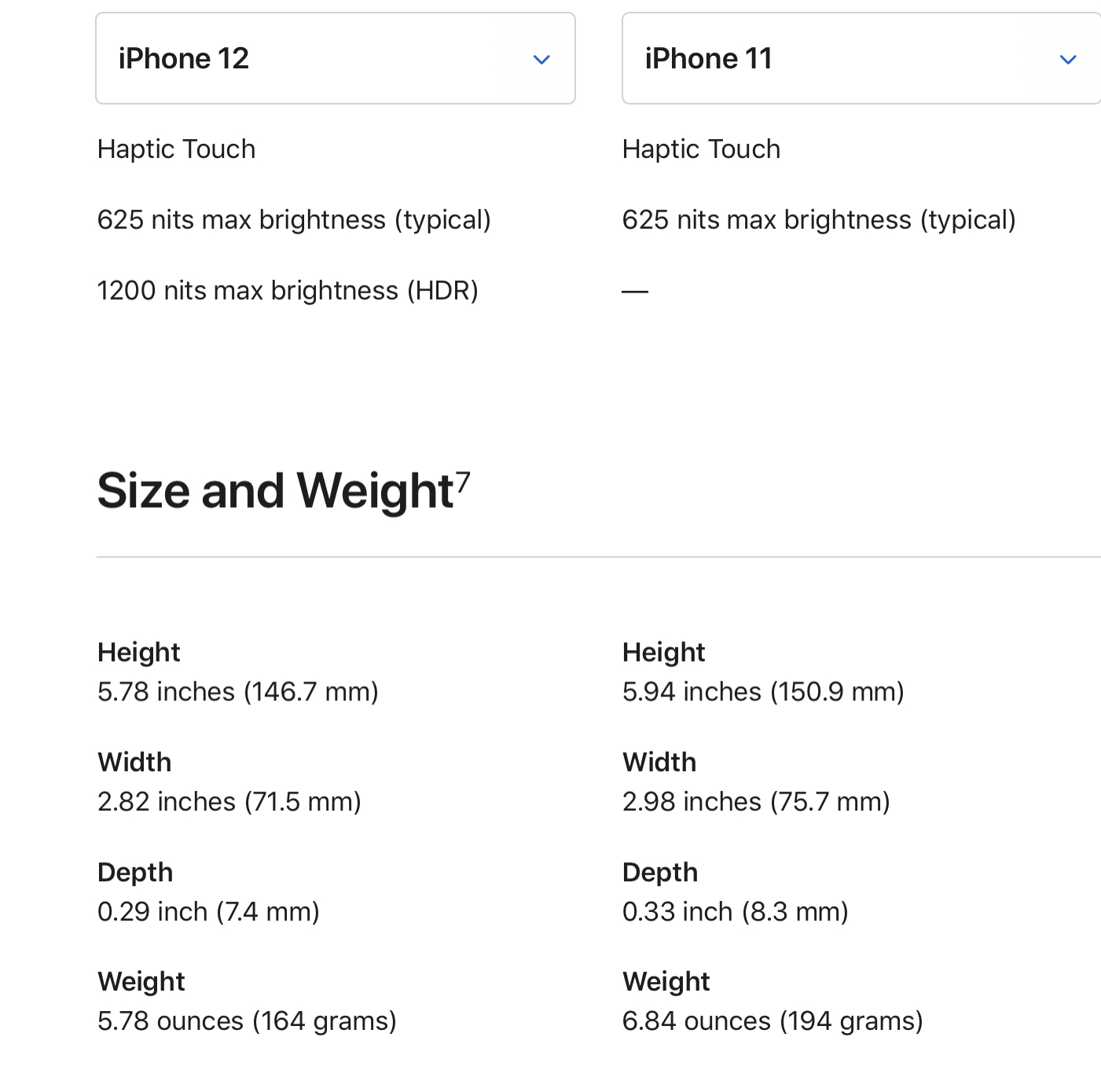The height and width of the screenshot is (1092, 1101).
Task: Select iPhone 12's 625 nits typical brightness
Action: [294, 220]
